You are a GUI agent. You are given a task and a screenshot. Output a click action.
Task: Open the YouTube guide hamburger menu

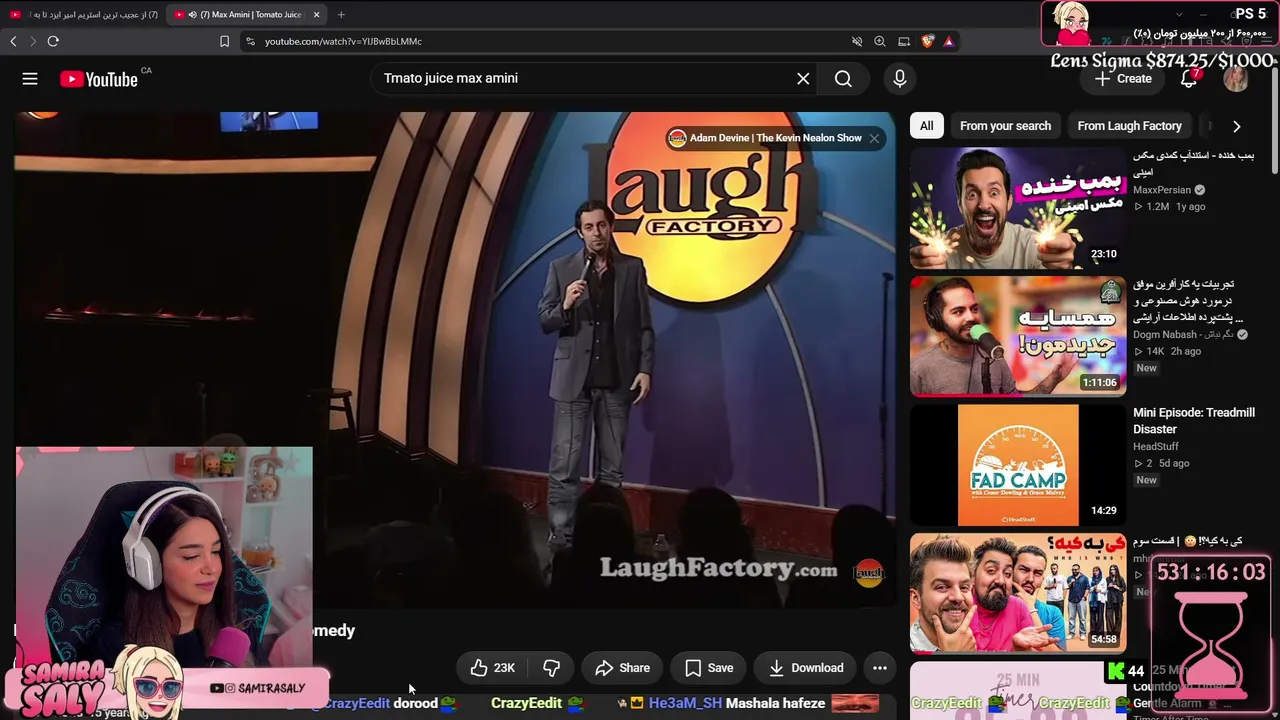pyautogui.click(x=30, y=79)
